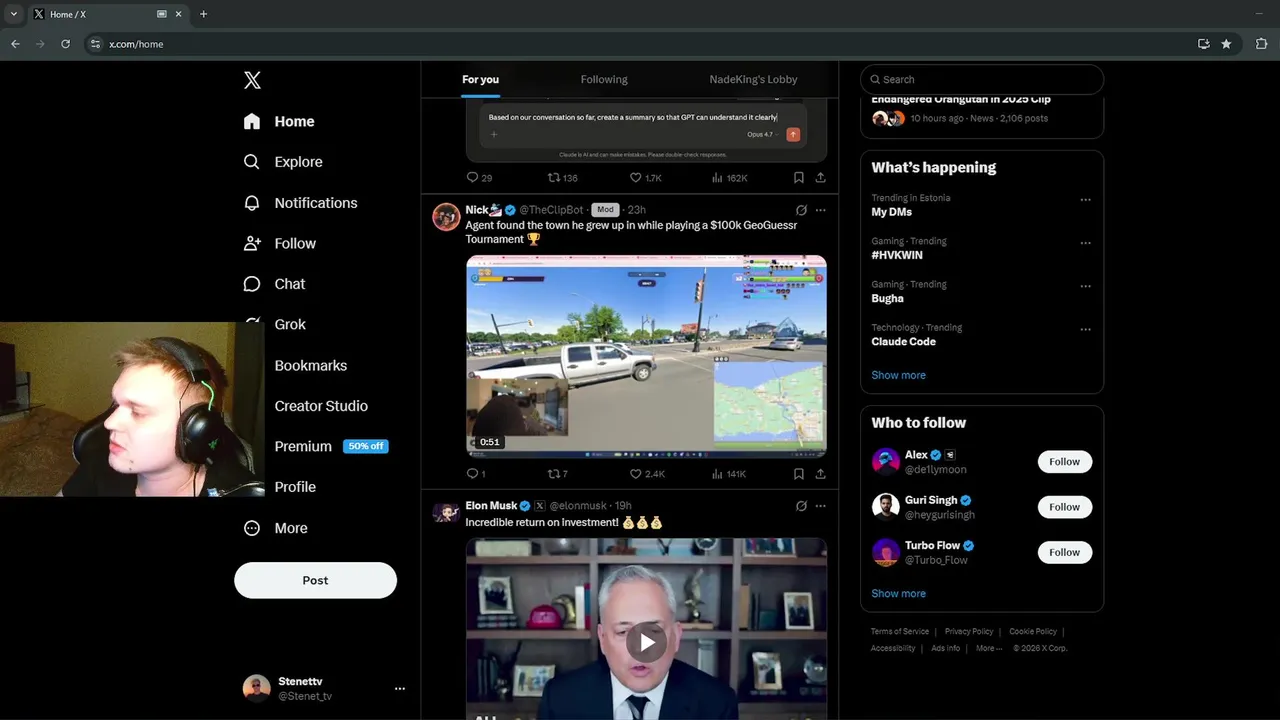
Task: Switch to the Following tab
Action: (604, 79)
